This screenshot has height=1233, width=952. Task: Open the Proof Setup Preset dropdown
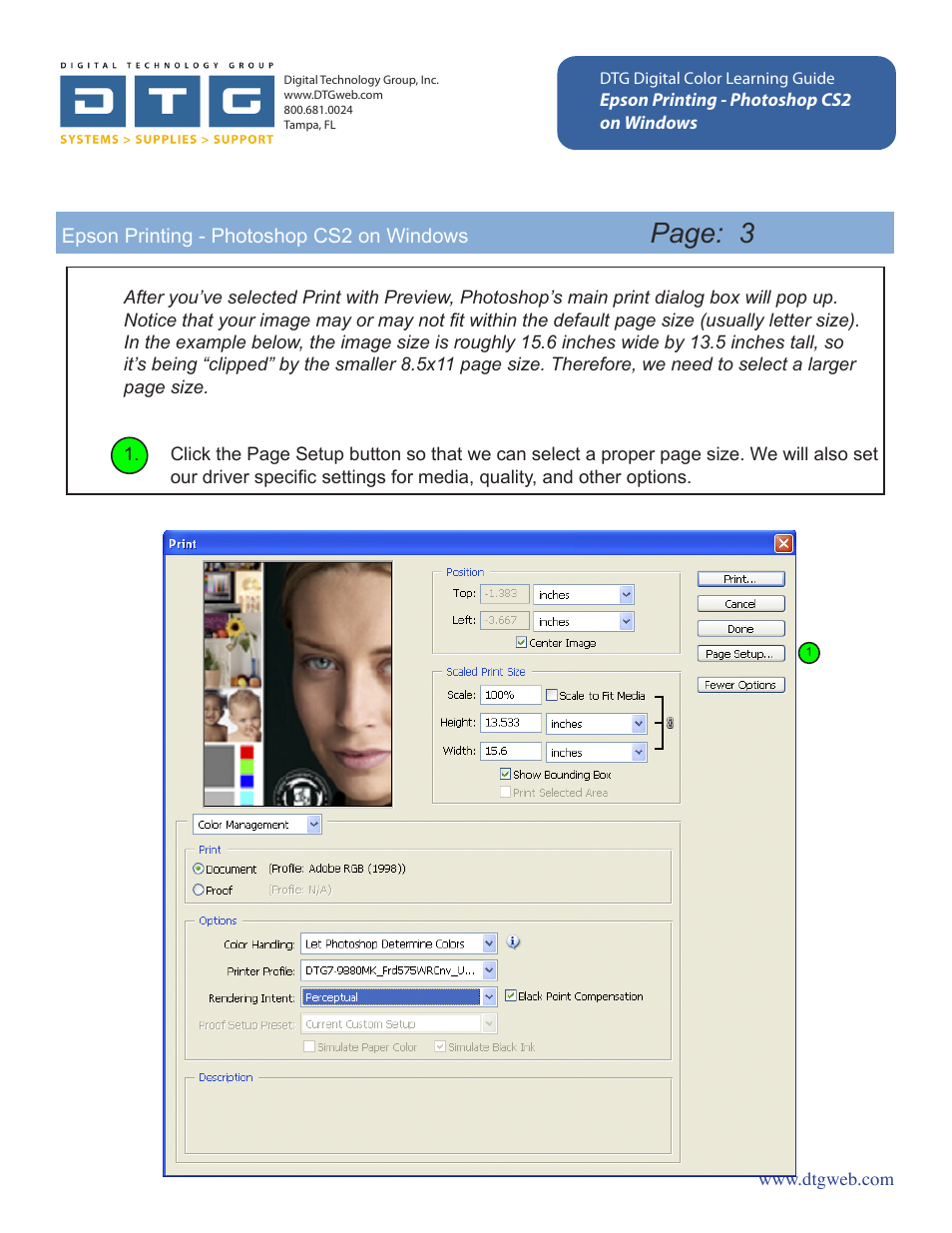(489, 1023)
